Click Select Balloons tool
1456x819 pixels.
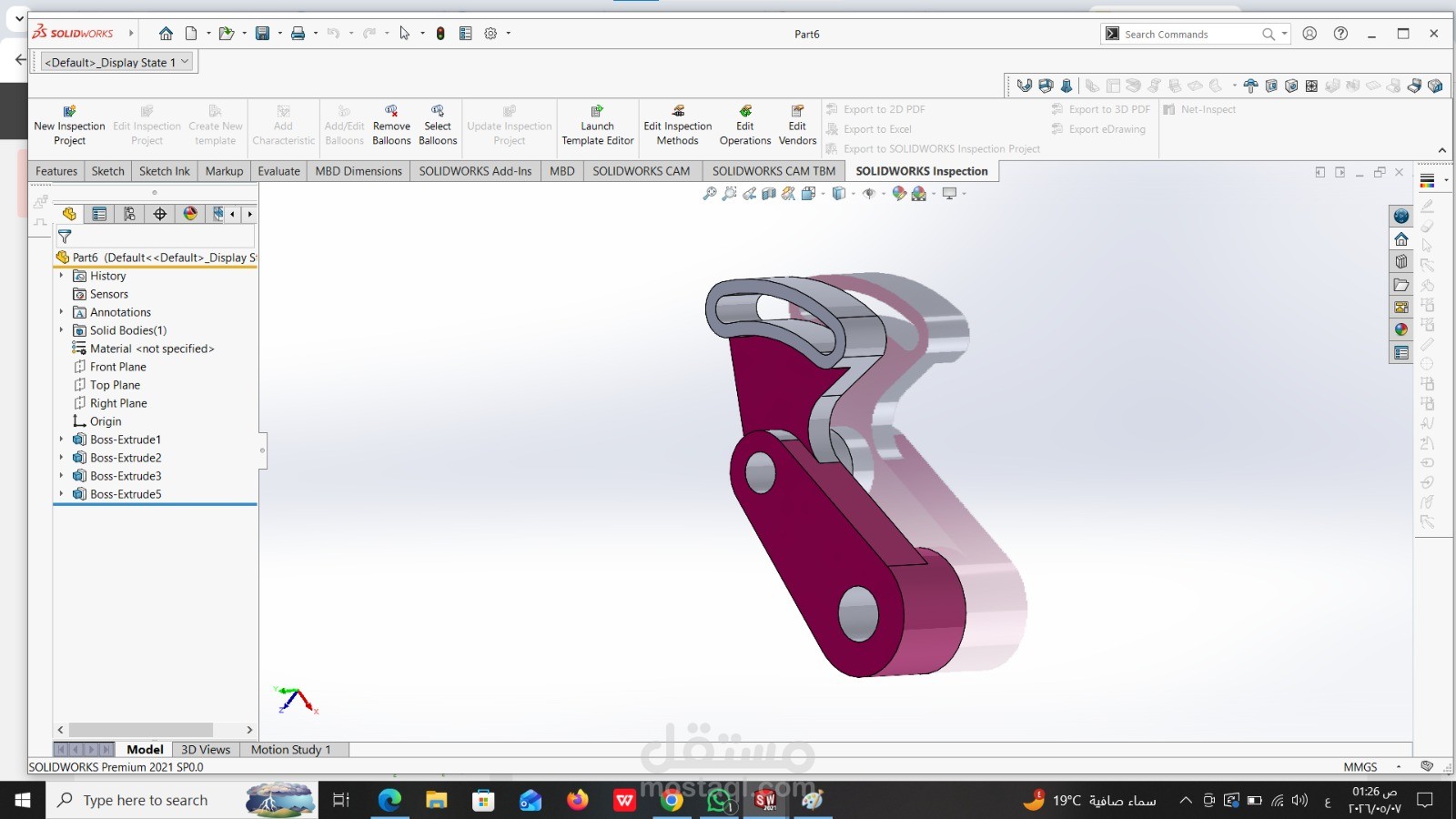click(438, 126)
